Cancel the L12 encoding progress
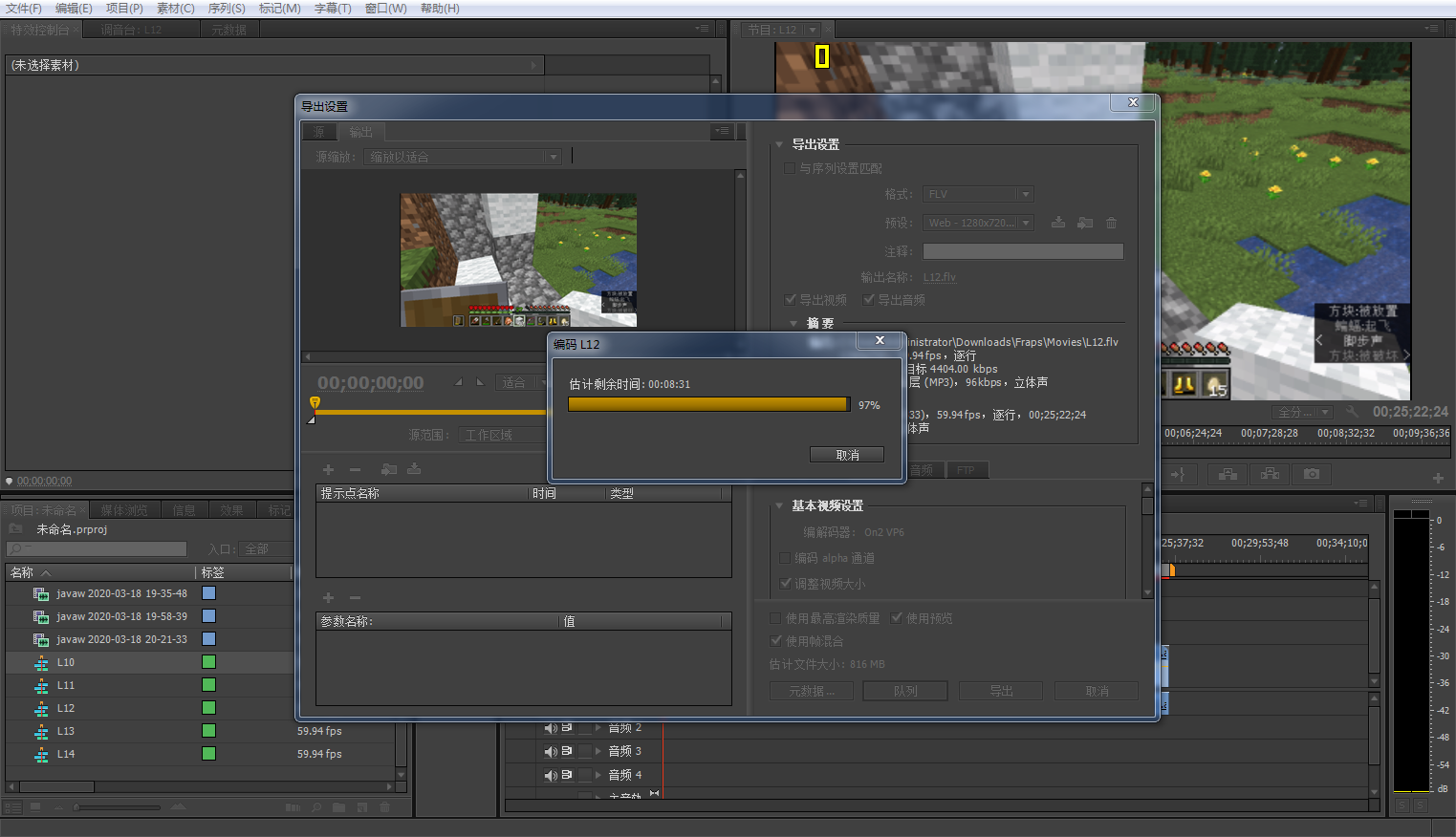The image size is (1456, 837). pyautogui.click(x=846, y=455)
